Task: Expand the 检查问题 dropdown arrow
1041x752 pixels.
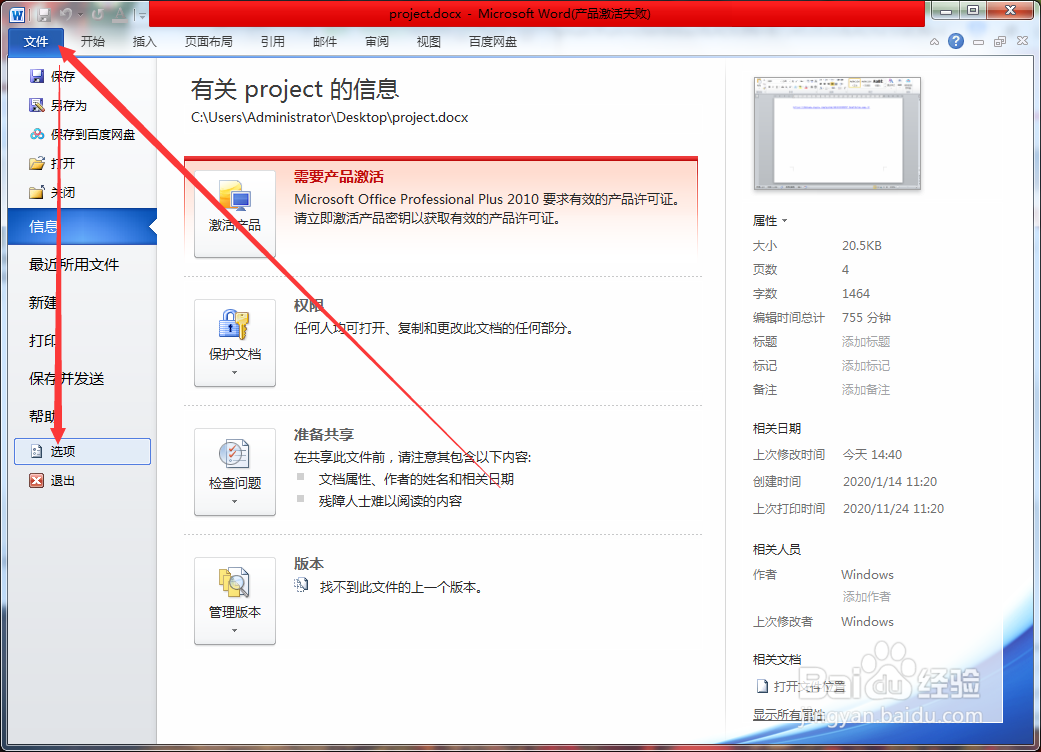Action: [234, 503]
